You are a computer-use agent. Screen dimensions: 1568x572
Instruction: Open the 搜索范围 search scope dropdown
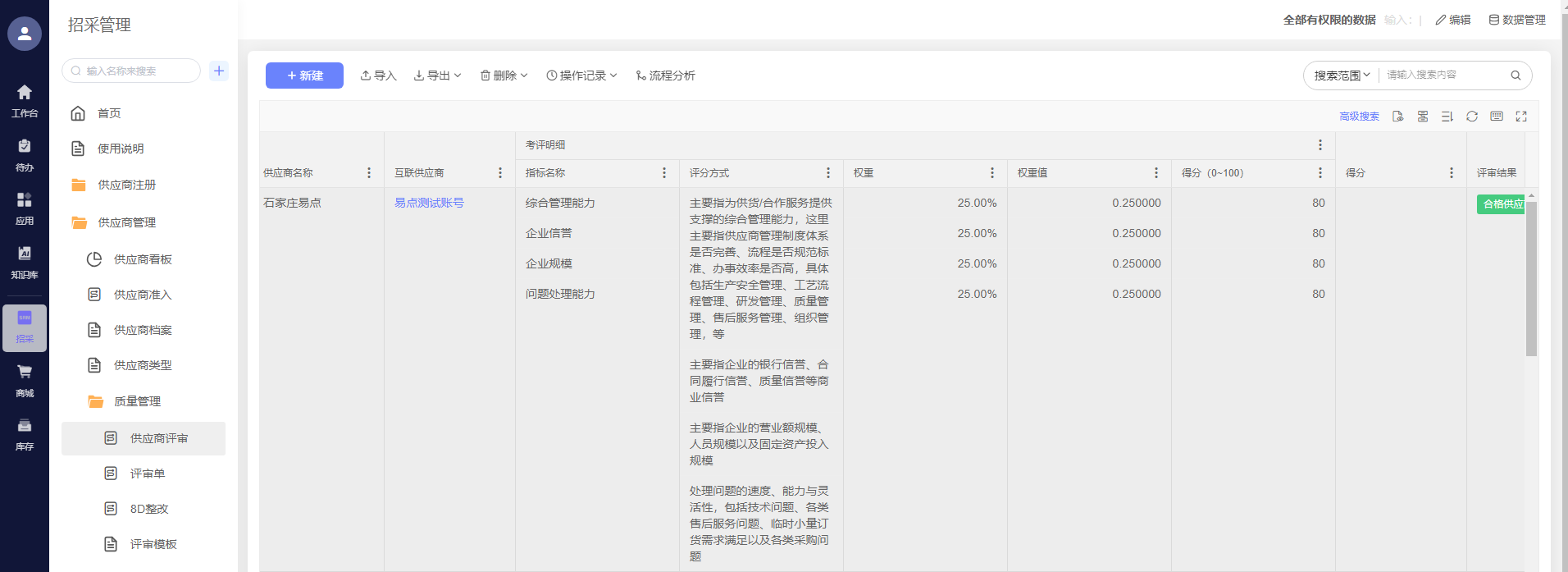pyautogui.click(x=1342, y=76)
